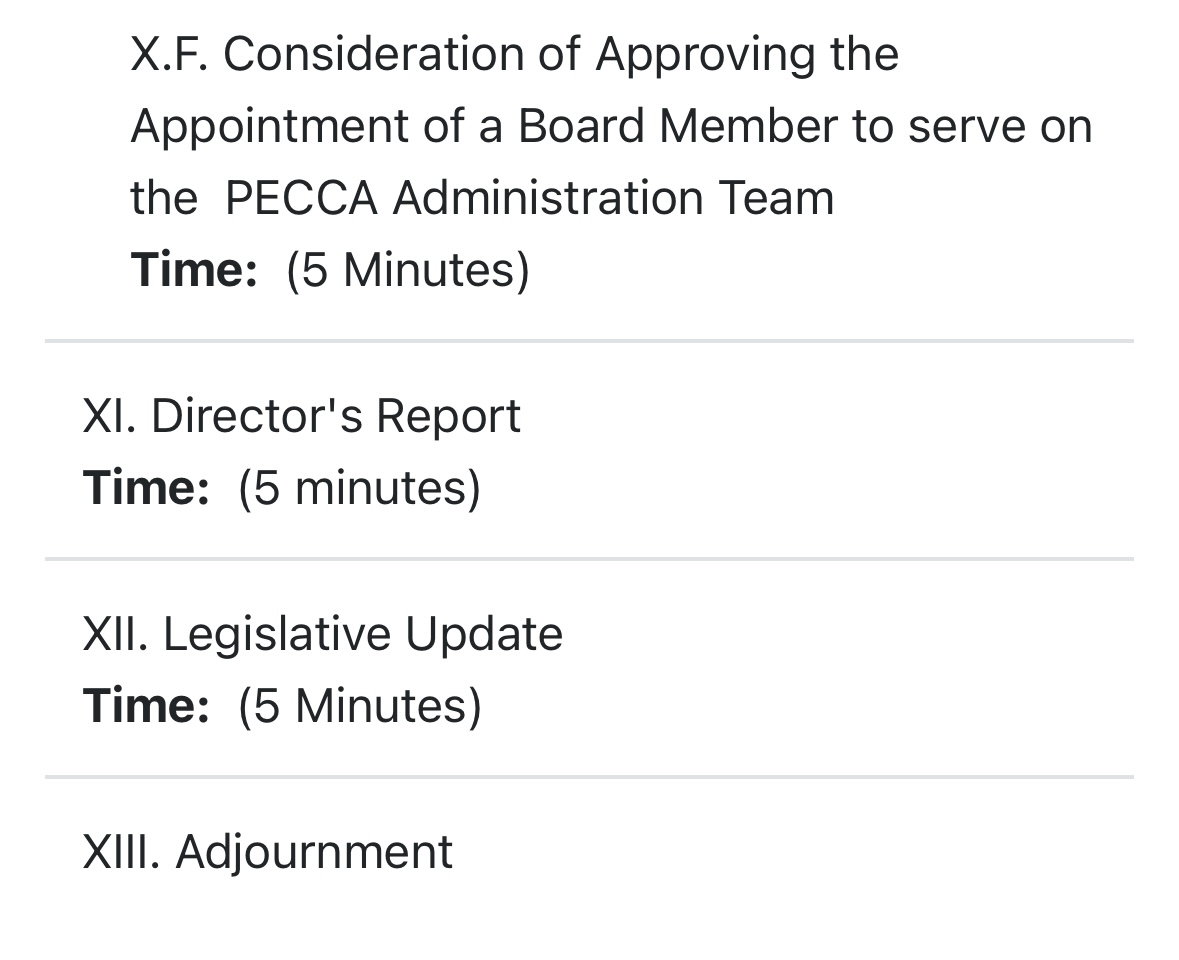Click the Roman numeral XIII. before Adjournment
Screen dimensions: 1179x960
(121, 852)
